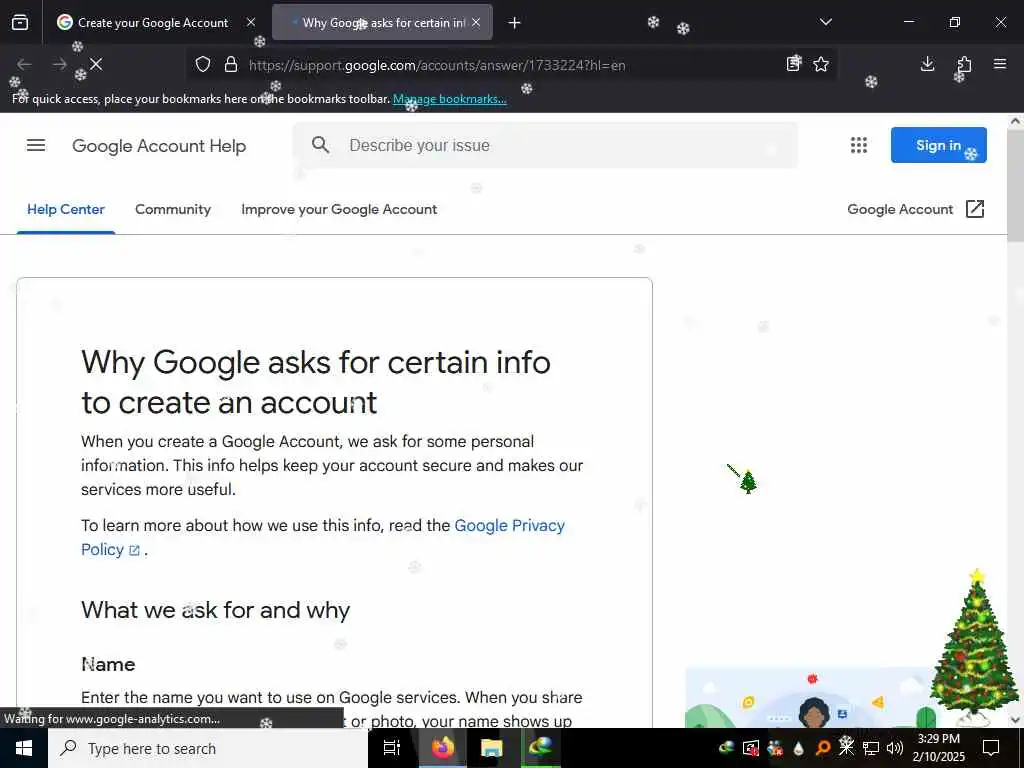The height and width of the screenshot is (768, 1024).
Task: Open Task View on the taskbar
Action: click(392, 748)
